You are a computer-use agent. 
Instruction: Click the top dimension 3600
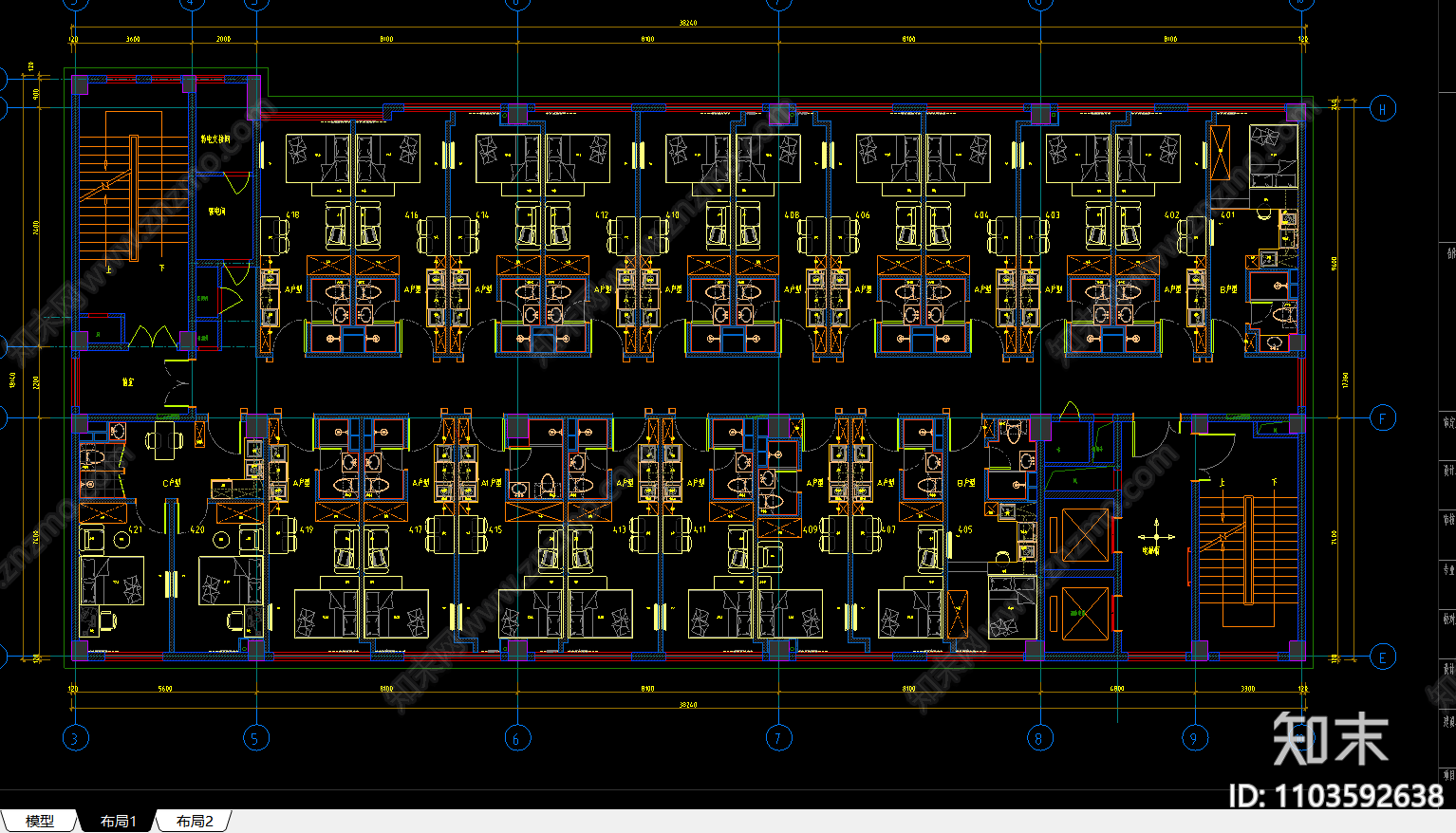pos(133,39)
